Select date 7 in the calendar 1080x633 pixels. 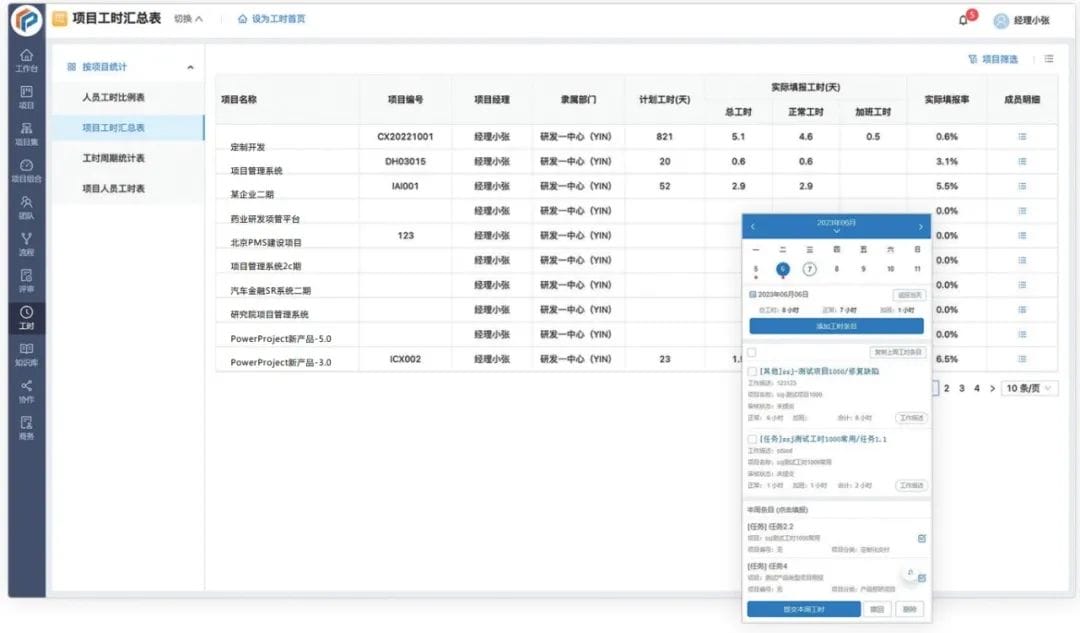[810, 267]
